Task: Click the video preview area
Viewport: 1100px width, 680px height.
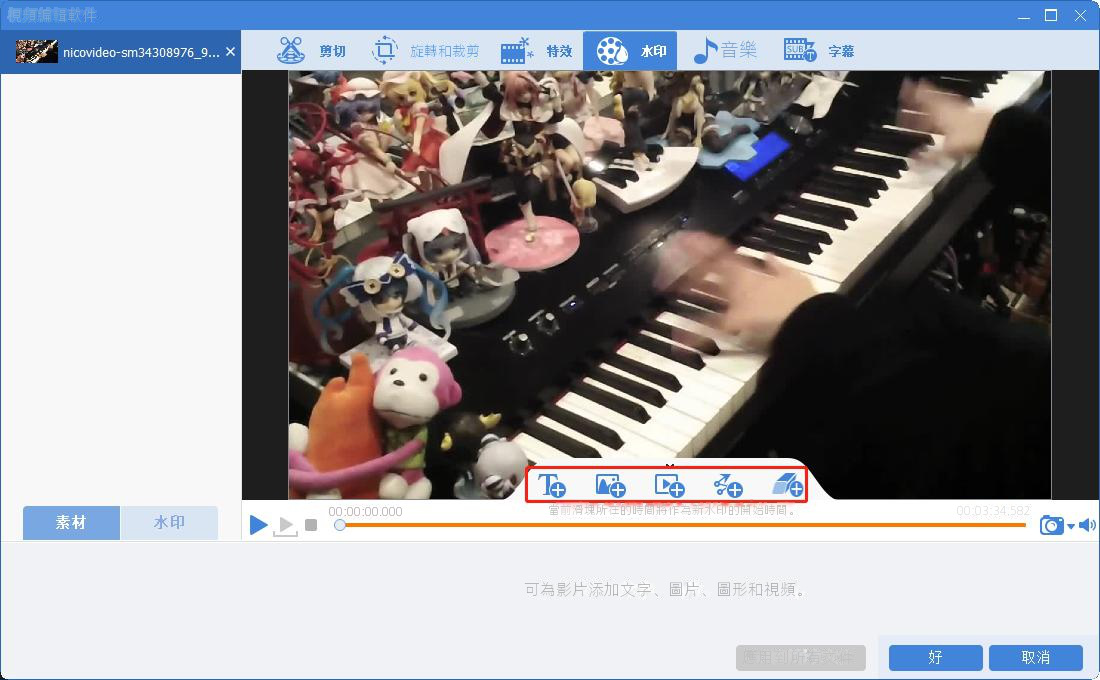Action: (x=669, y=284)
